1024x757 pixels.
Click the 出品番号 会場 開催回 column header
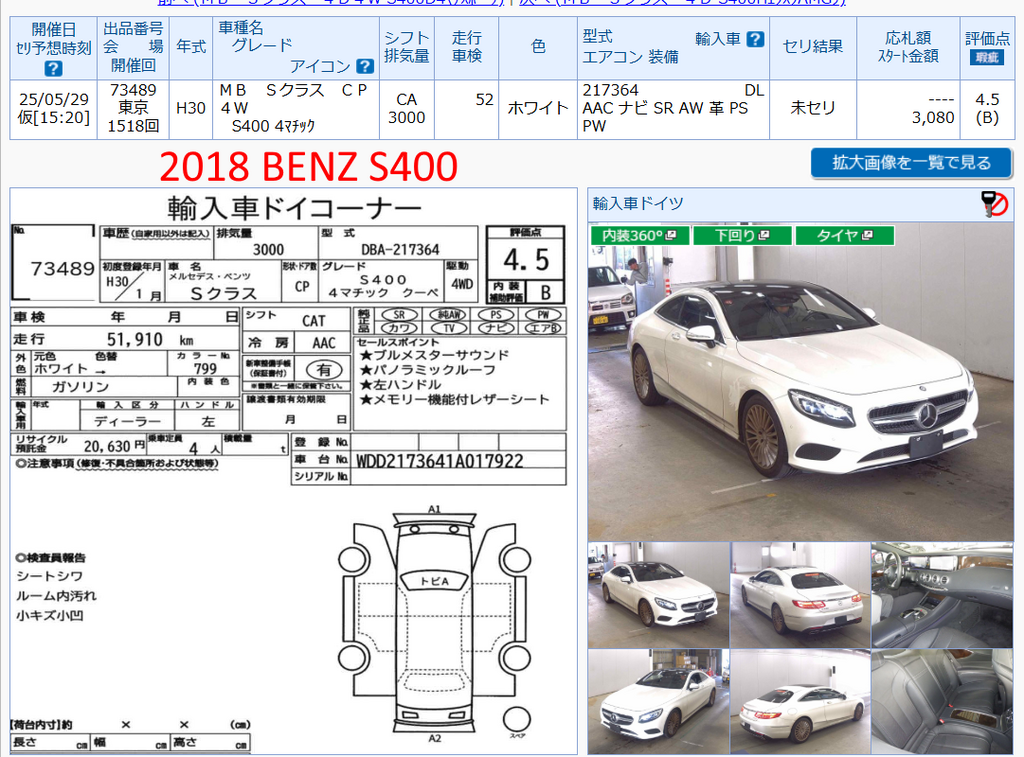(x=133, y=47)
